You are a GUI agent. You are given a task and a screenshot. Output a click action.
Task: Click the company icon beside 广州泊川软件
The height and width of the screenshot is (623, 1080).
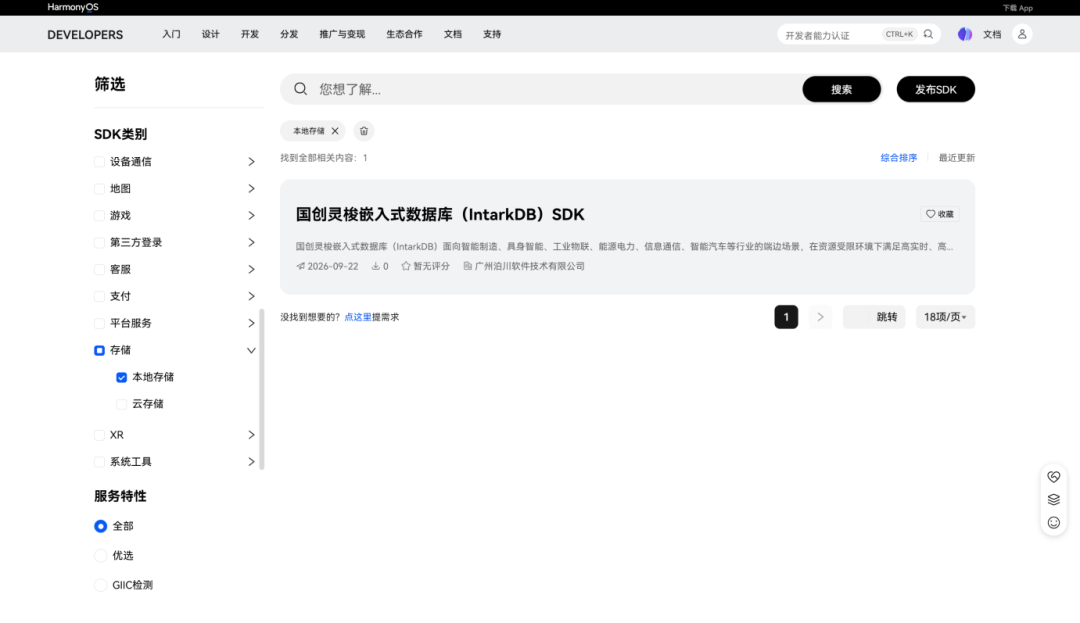tap(468, 266)
